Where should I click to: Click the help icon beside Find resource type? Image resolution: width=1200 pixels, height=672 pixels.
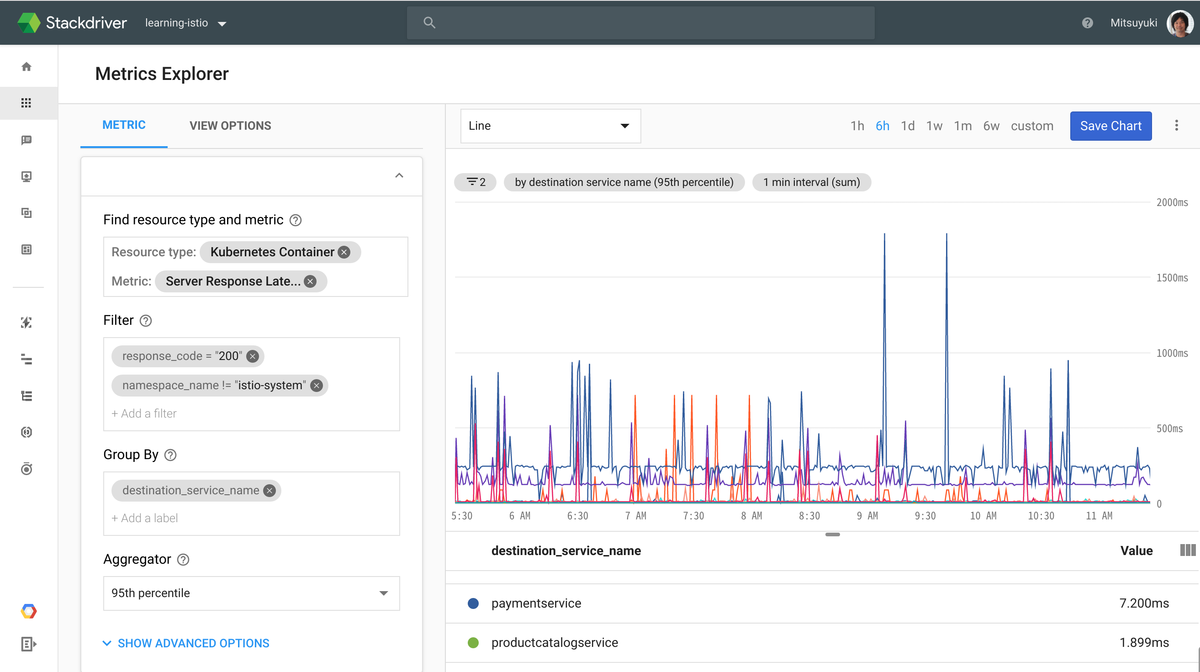295,220
